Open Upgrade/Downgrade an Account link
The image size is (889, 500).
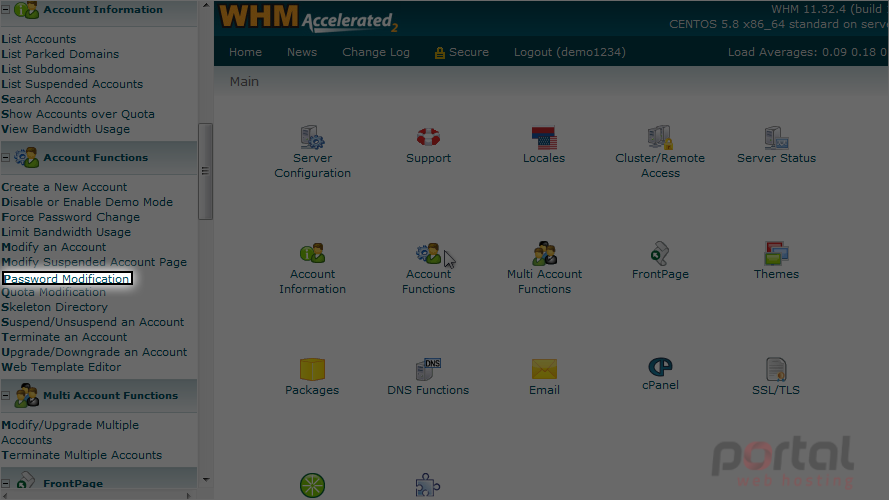pyautogui.click(x=94, y=352)
